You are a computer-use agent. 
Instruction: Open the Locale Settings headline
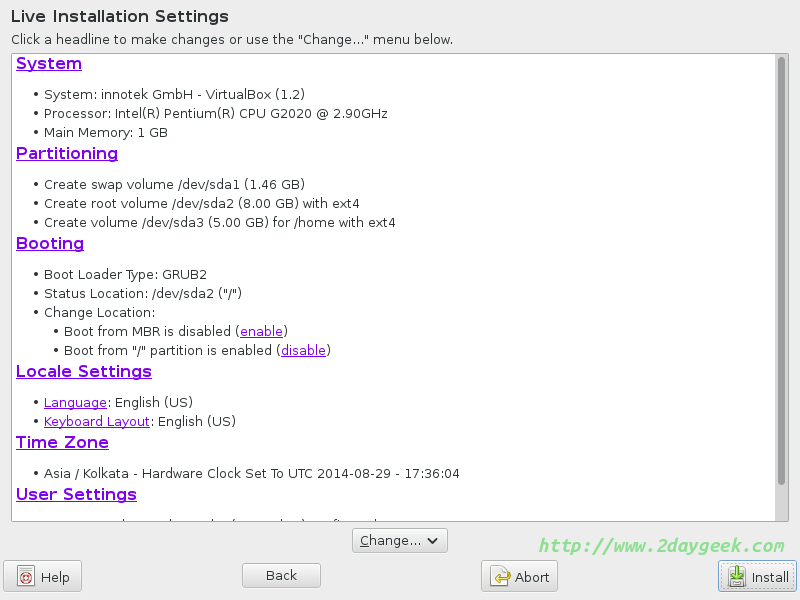pos(84,372)
